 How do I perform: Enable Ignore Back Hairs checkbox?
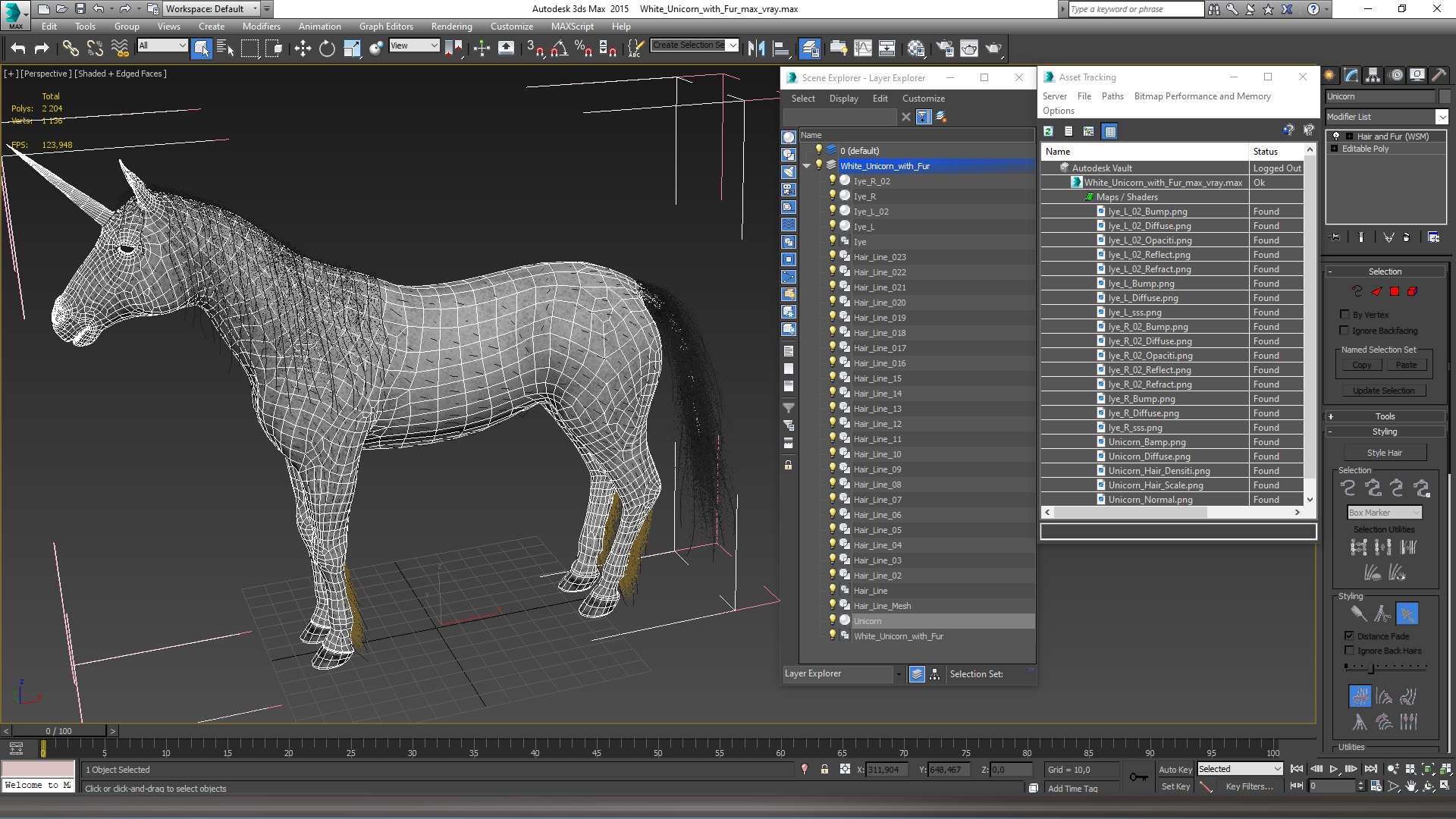[x=1349, y=651]
